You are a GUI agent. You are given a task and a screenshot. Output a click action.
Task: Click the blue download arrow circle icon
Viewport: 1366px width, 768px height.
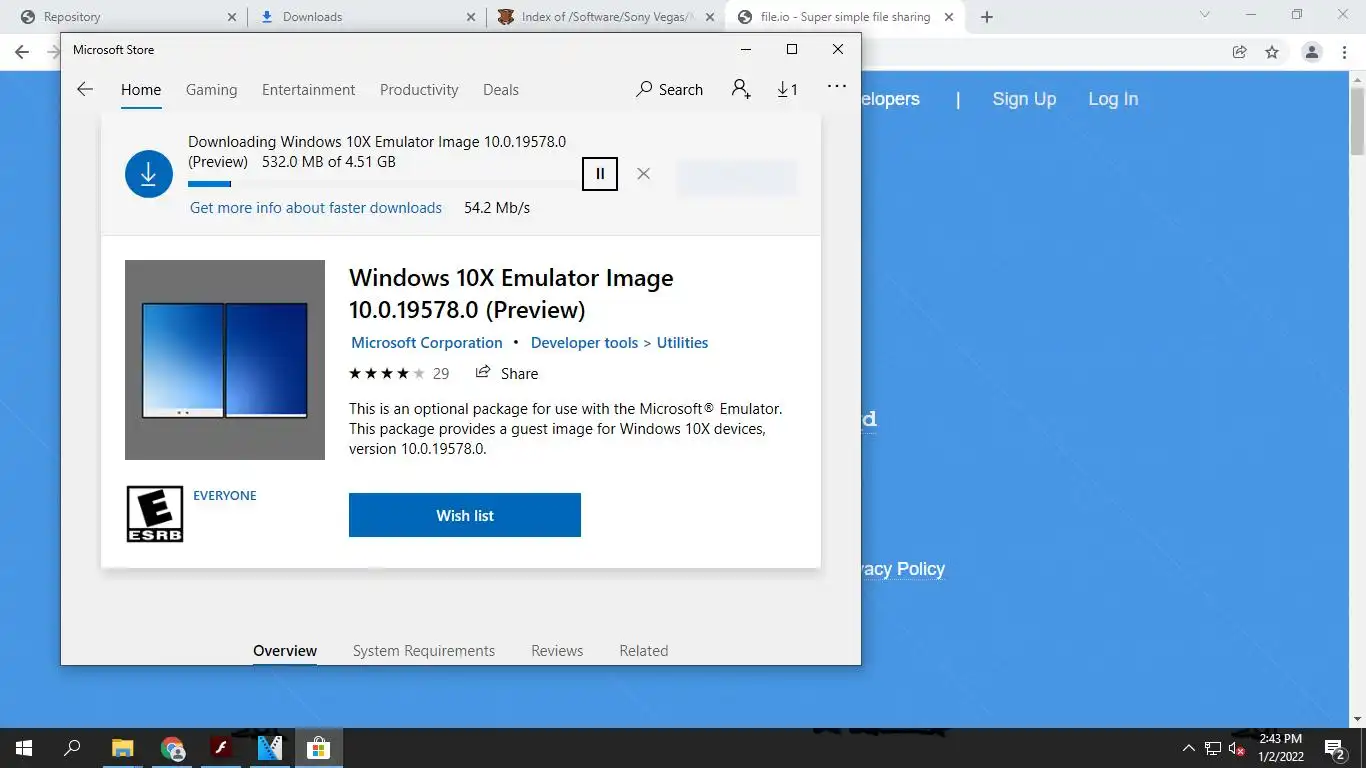click(x=149, y=174)
